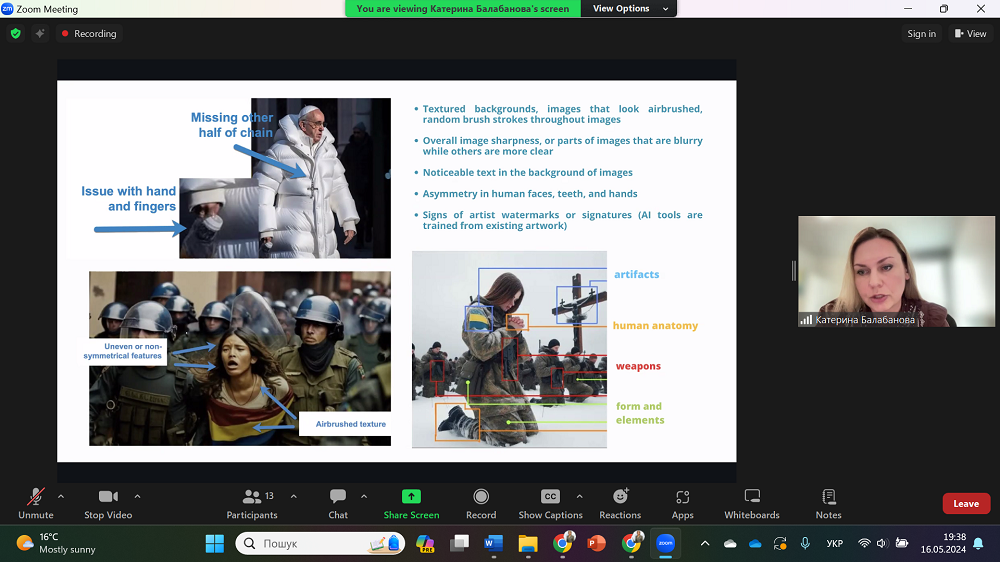Click the Sign in link
The width and height of the screenshot is (1000, 562).
[x=921, y=34]
